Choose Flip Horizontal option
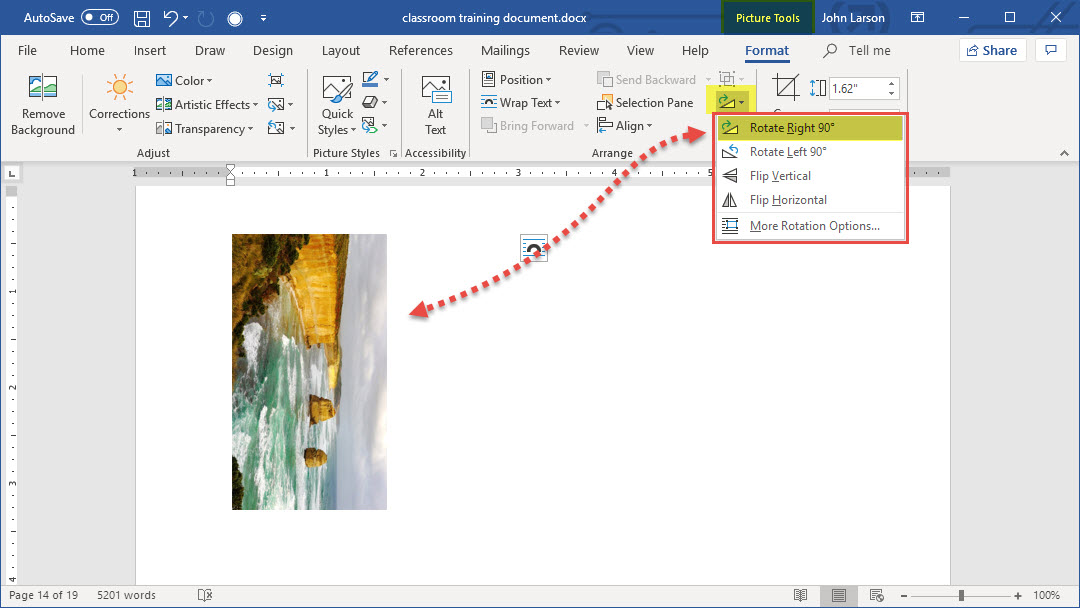The height and width of the screenshot is (608, 1080). (x=788, y=200)
